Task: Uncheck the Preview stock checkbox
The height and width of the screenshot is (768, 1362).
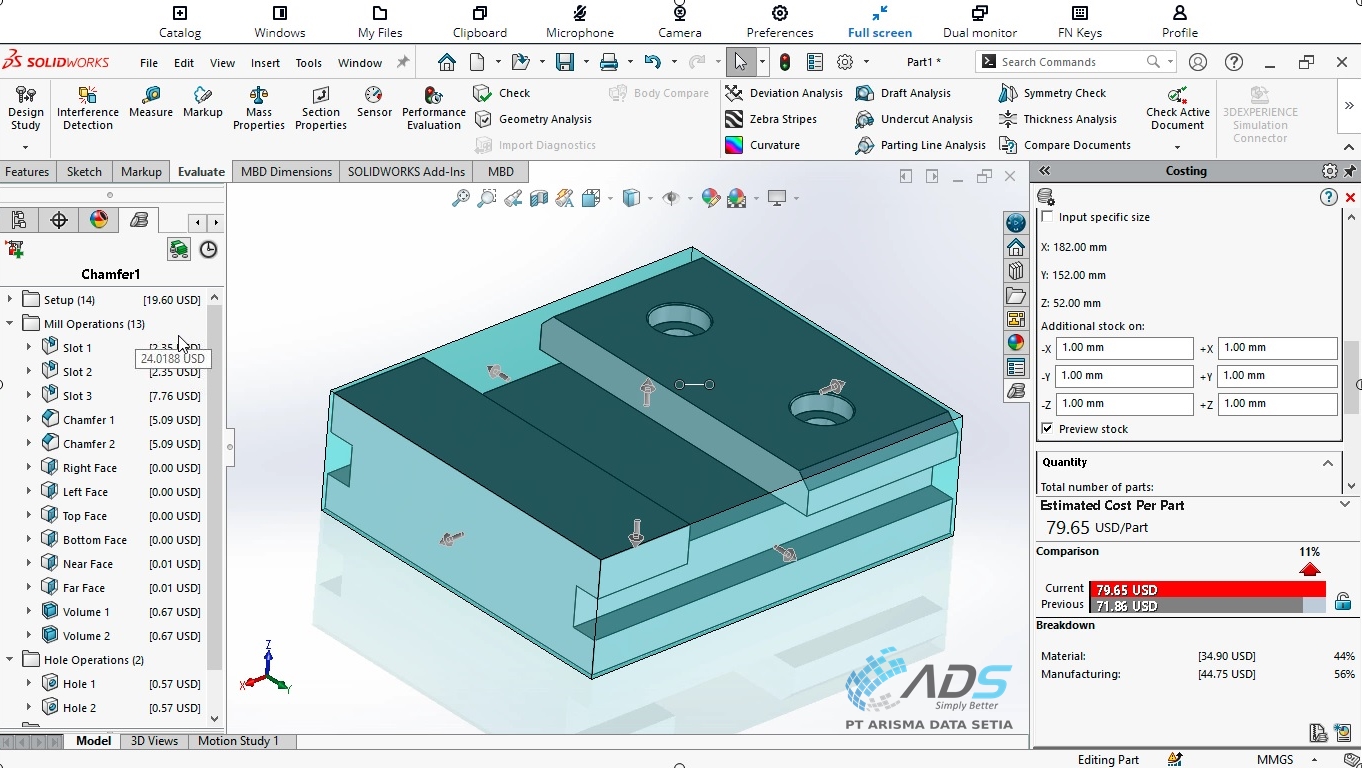Action: click(x=1048, y=428)
